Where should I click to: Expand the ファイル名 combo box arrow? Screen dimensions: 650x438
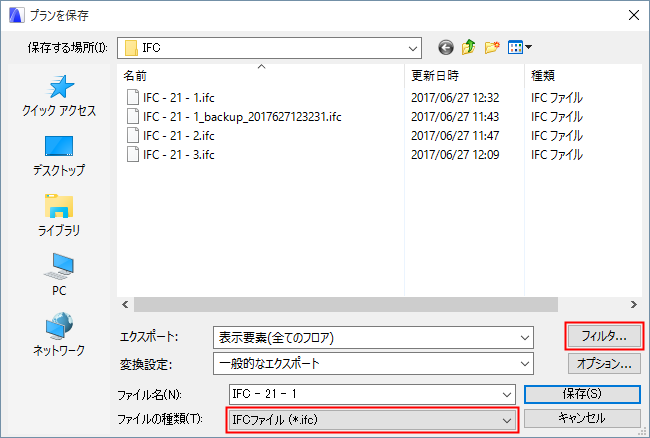pyautogui.click(x=507, y=394)
